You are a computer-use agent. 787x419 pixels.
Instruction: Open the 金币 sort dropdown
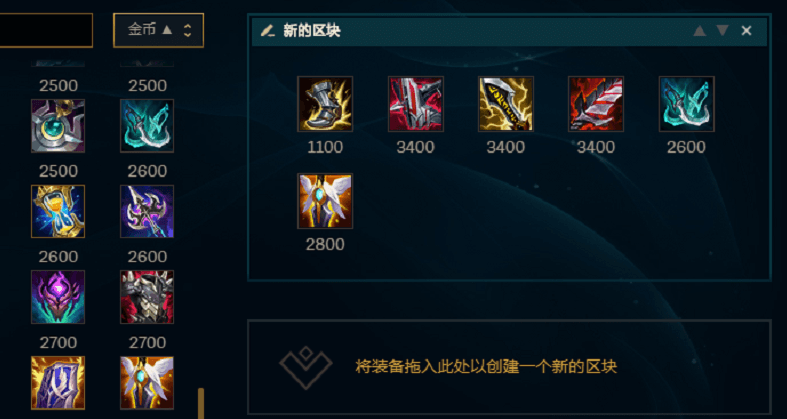[159, 30]
